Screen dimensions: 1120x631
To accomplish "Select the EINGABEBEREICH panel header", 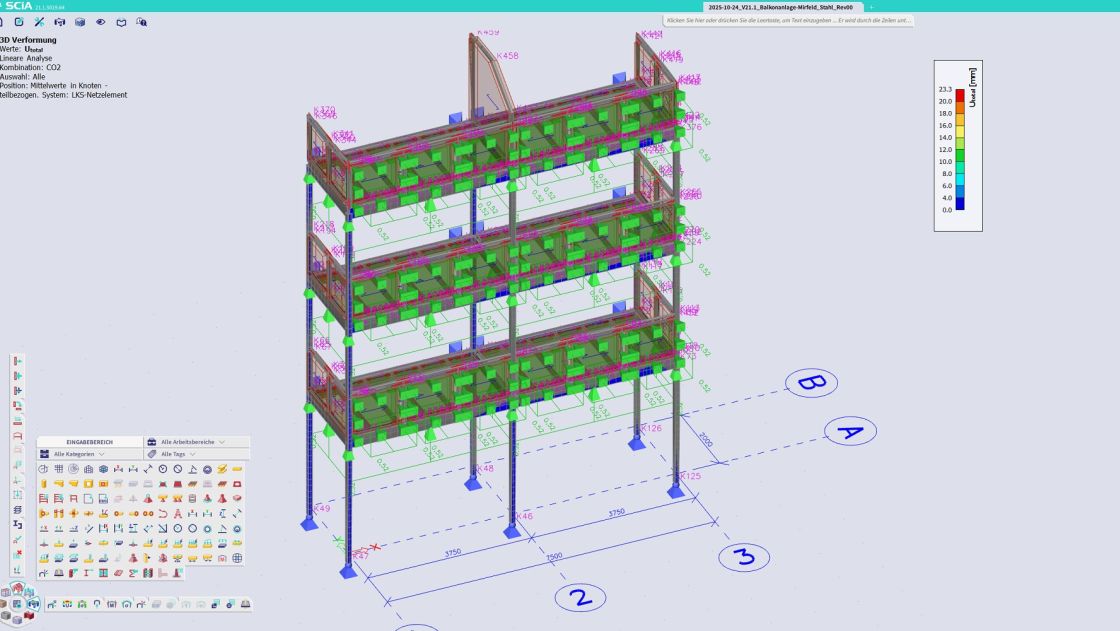I will coord(90,441).
